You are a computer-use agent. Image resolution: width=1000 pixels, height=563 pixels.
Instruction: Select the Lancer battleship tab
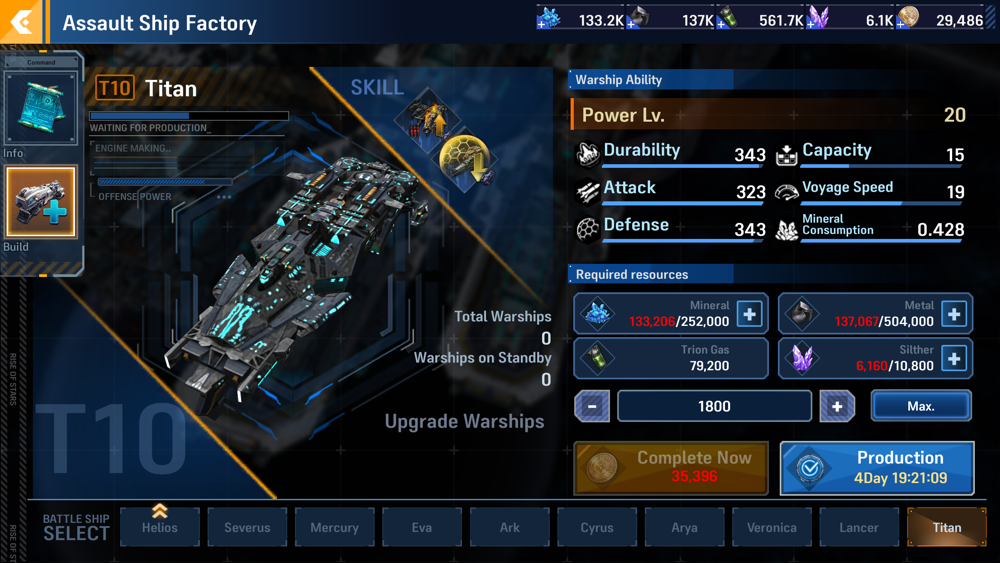859,527
